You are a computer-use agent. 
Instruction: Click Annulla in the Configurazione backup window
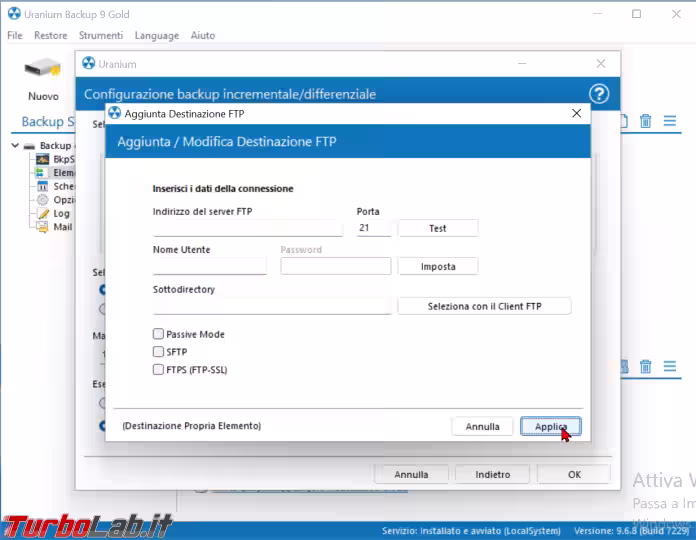pyautogui.click(x=411, y=474)
